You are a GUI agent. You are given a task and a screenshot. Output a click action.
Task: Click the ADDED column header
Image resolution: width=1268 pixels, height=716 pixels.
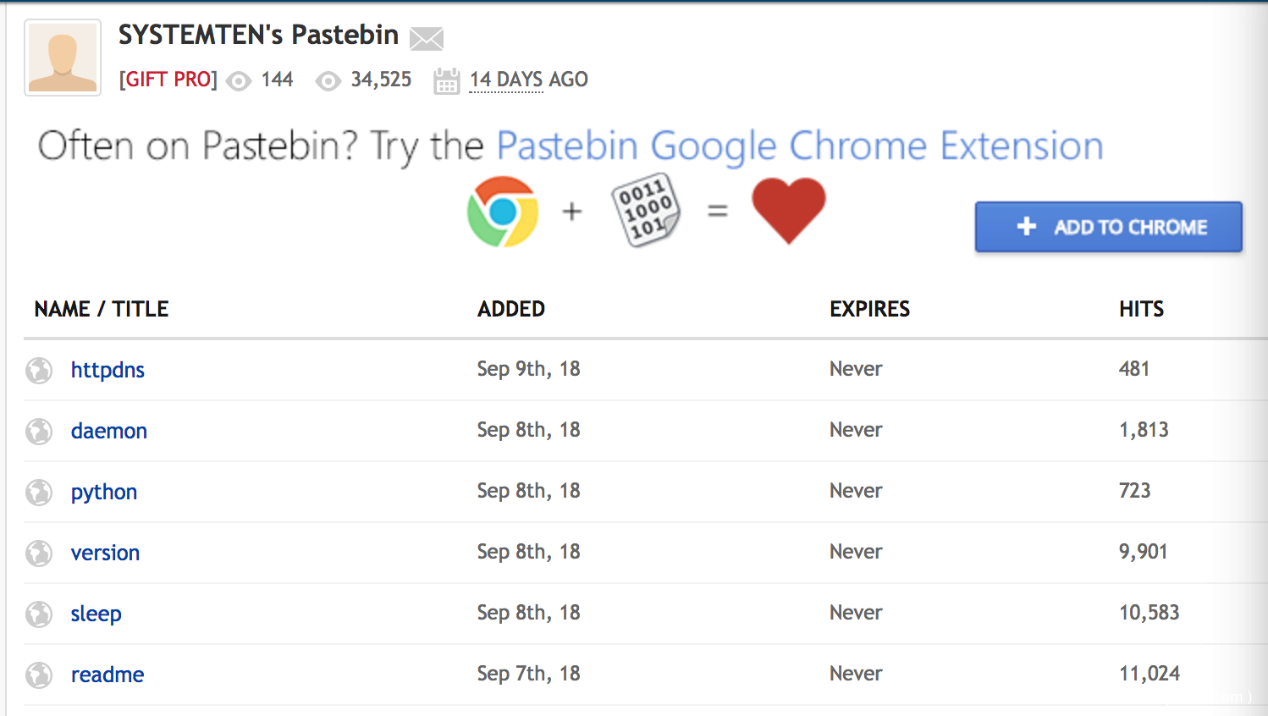[x=511, y=309]
